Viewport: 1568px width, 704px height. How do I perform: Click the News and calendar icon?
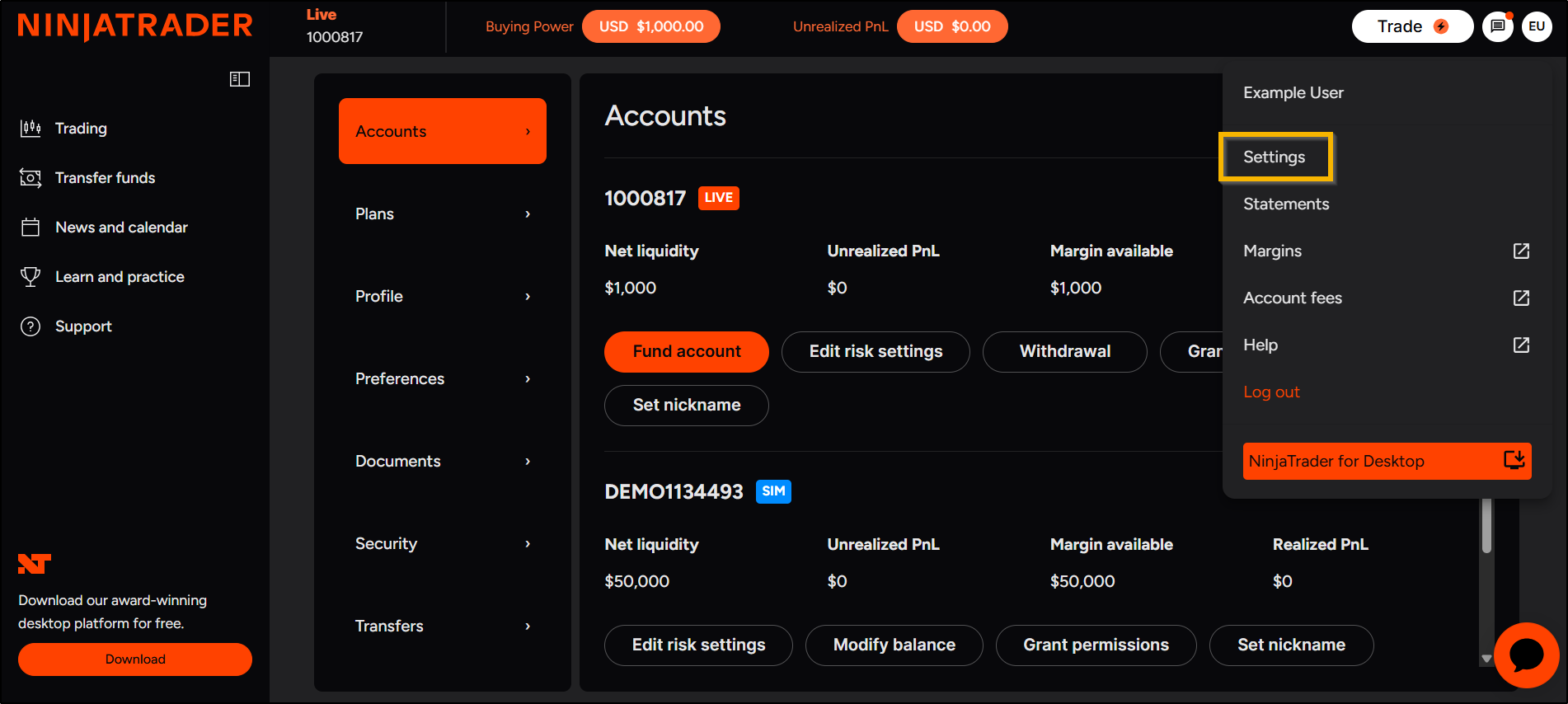click(x=31, y=227)
